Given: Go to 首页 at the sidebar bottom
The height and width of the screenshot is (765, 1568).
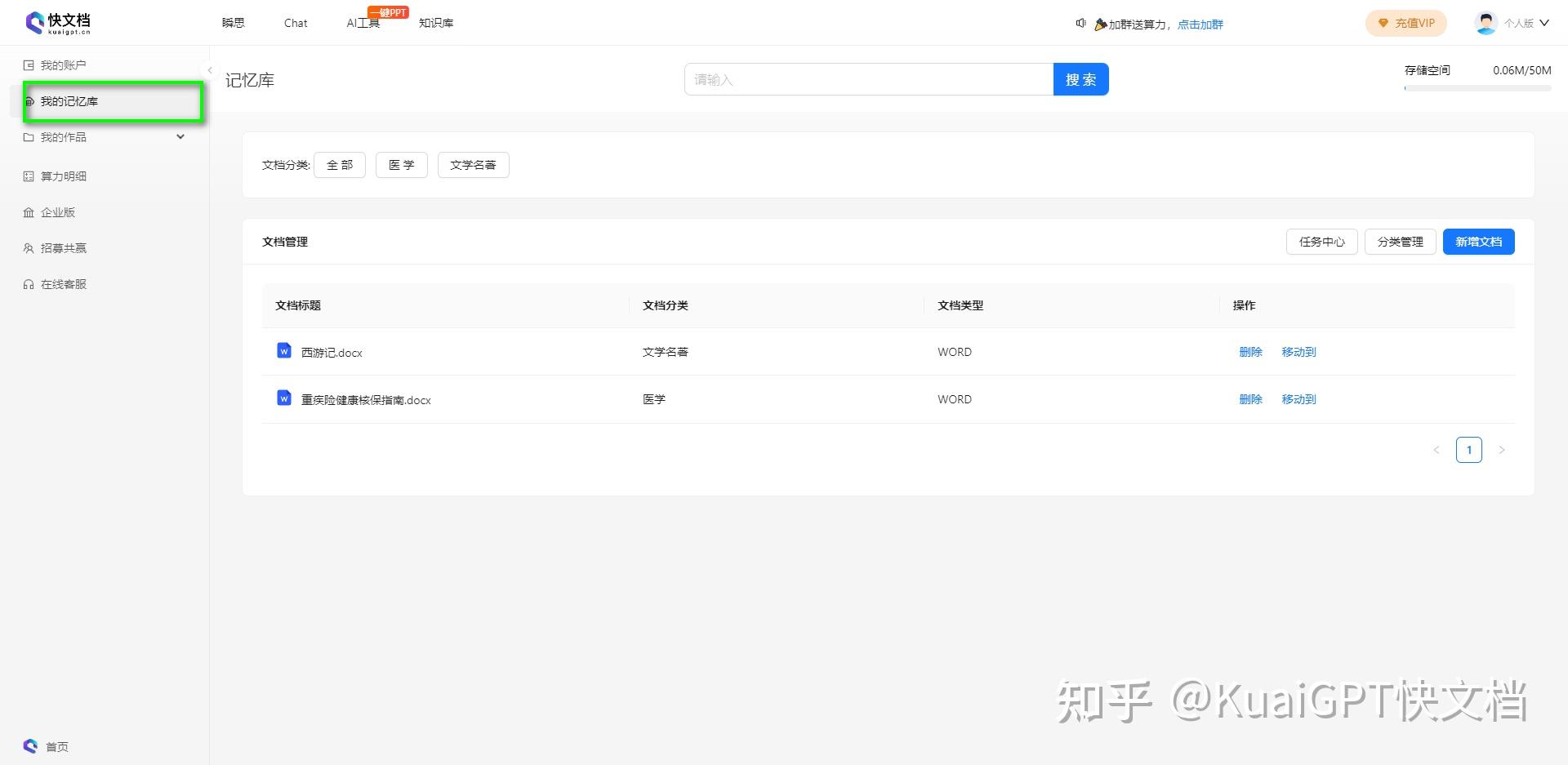Looking at the screenshot, I should 47,746.
